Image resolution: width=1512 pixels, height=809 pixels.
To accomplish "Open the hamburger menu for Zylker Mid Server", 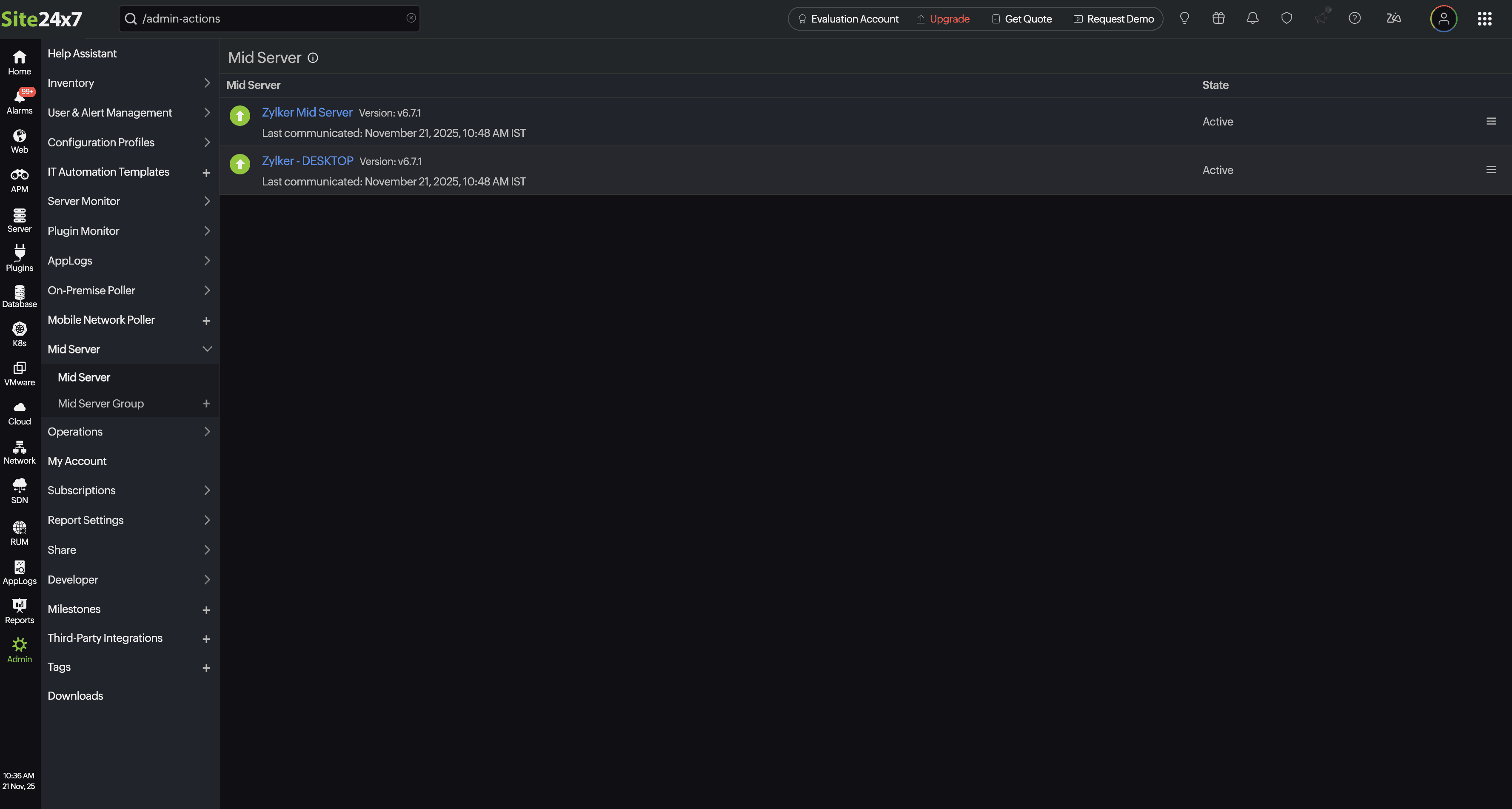I will [x=1491, y=122].
